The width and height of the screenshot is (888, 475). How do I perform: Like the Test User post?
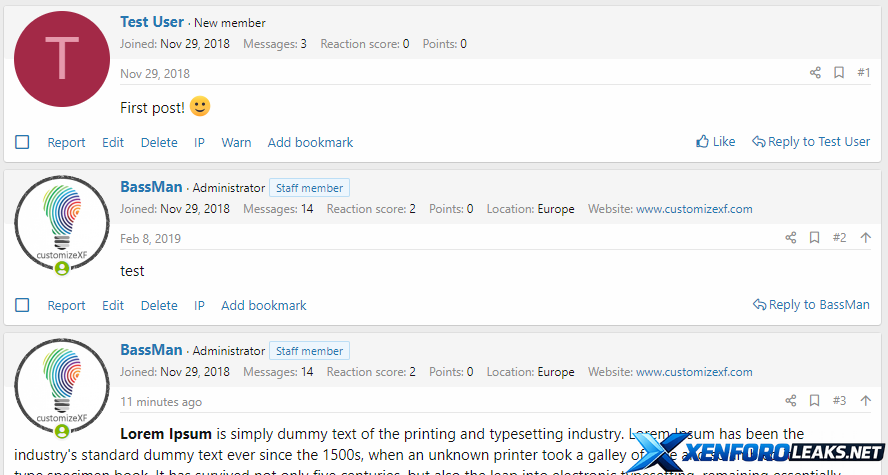tap(716, 142)
